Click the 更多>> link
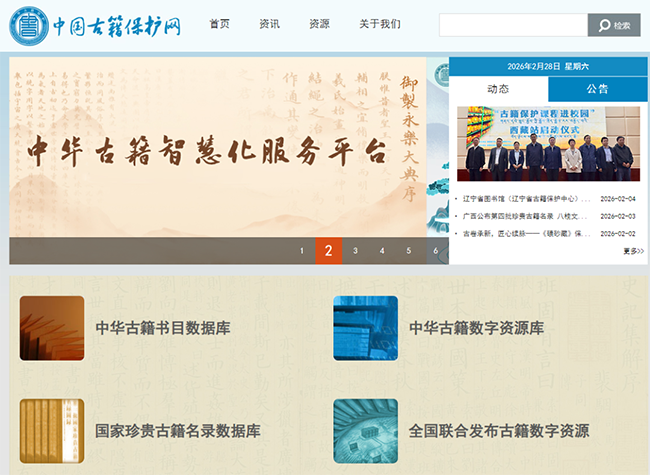The height and width of the screenshot is (475, 650). click(x=633, y=251)
